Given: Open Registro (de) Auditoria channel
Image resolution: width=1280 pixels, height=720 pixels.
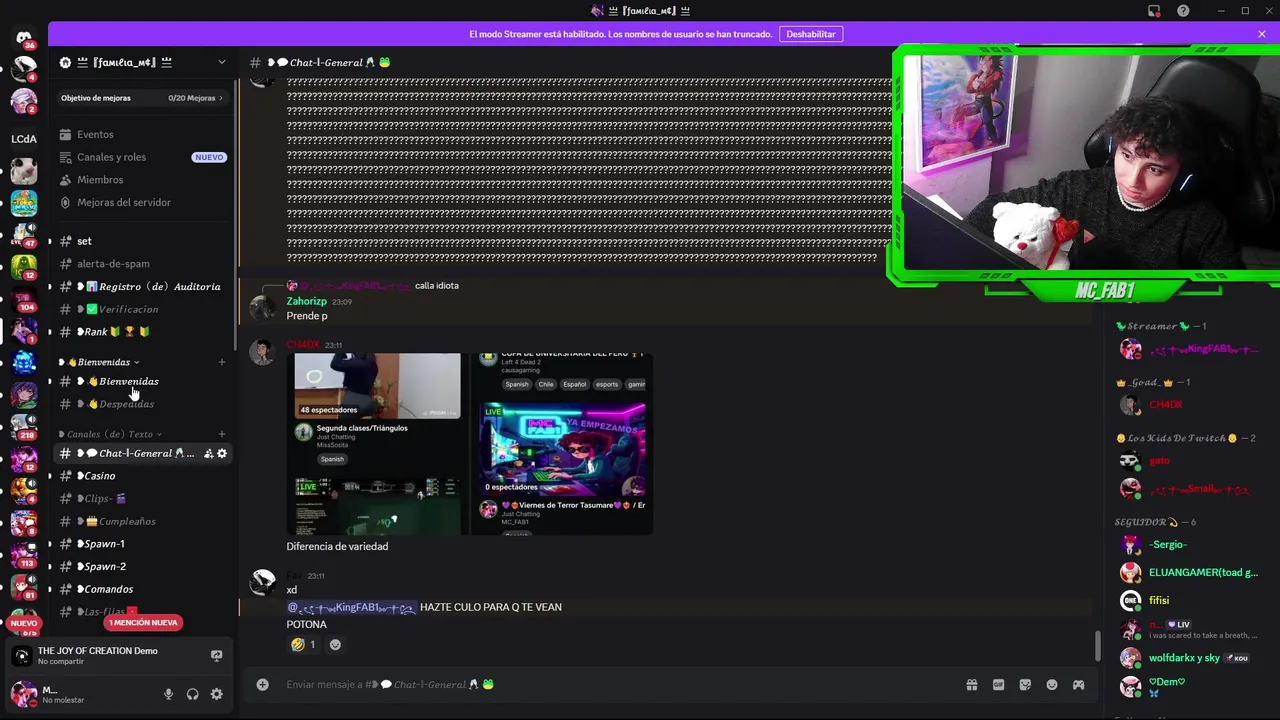Looking at the screenshot, I should [142, 286].
